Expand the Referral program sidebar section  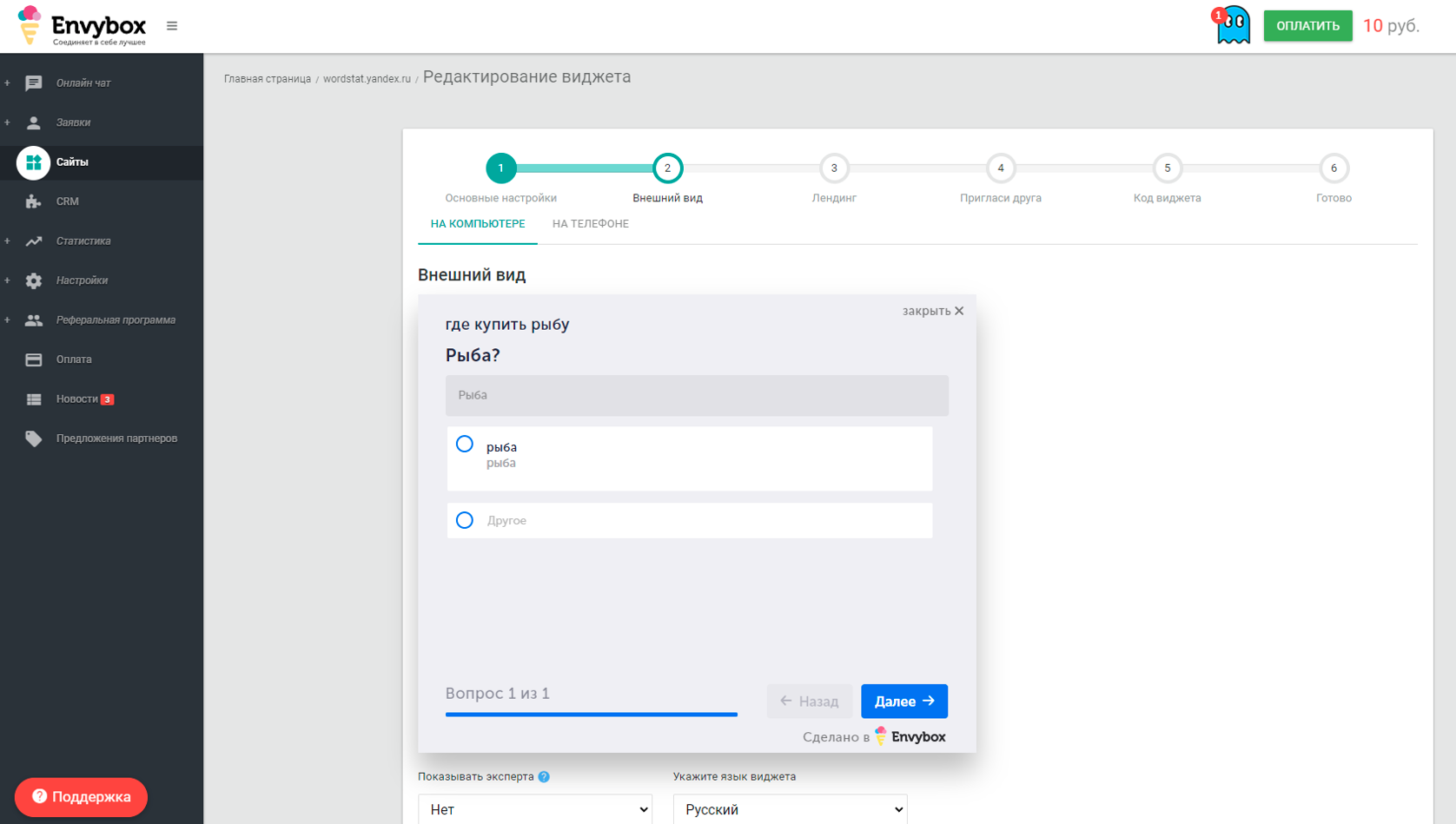click(8, 320)
